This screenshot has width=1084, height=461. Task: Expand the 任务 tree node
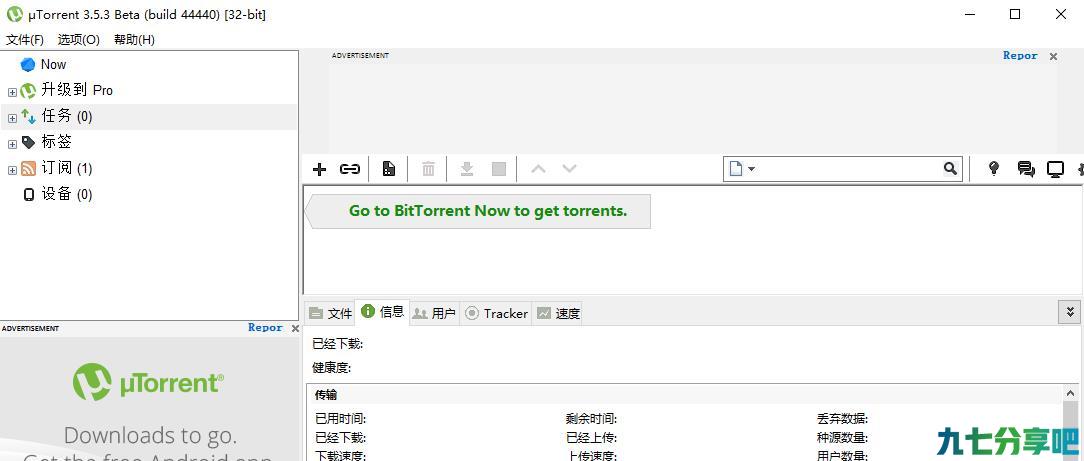coord(12,118)
